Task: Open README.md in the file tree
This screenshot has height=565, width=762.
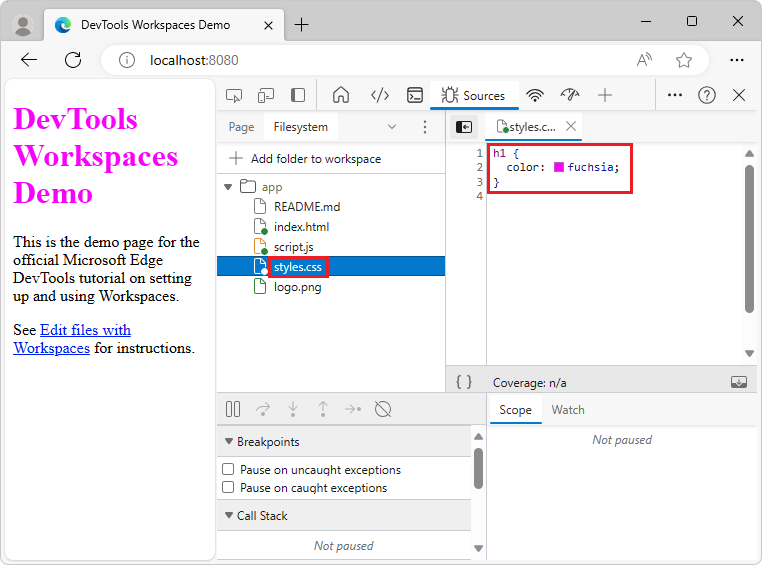Action: pyautogui.click(x=307, y=207)
